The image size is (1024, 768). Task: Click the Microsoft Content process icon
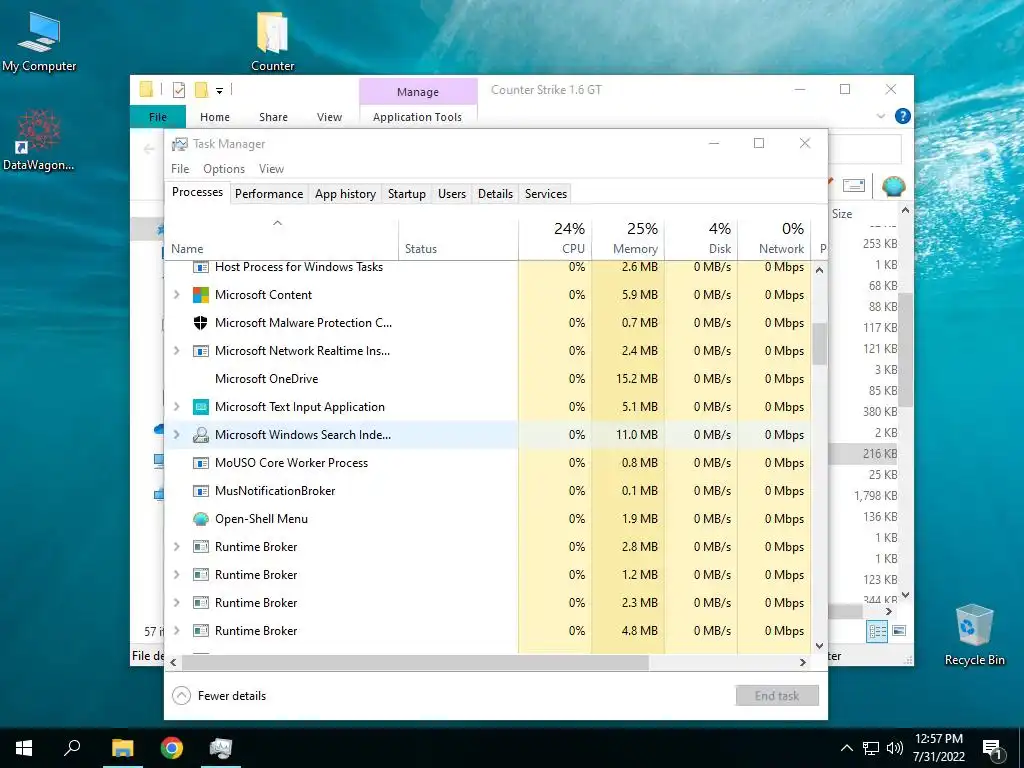(200, 295)
